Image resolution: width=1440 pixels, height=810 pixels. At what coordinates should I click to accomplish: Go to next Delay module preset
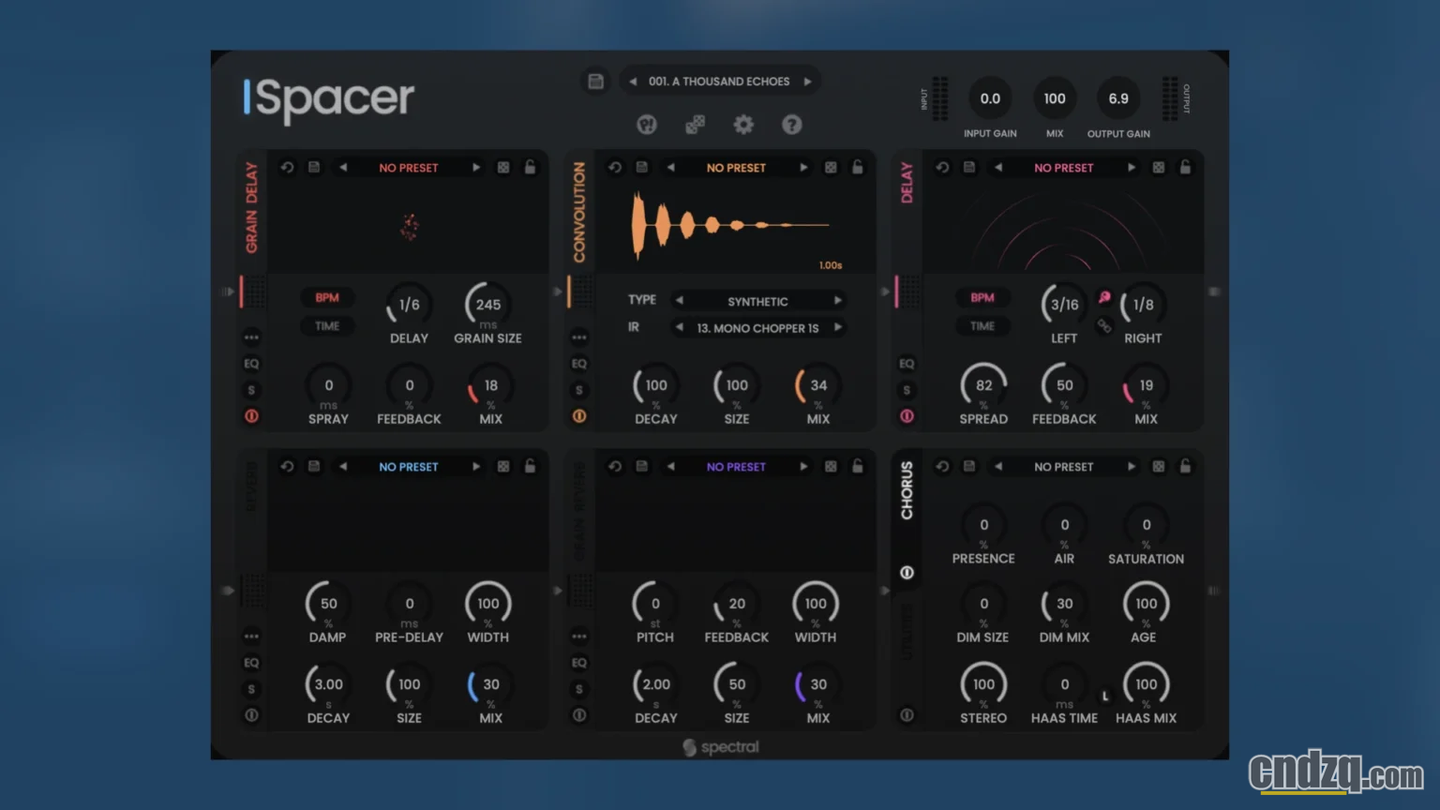(x=1131, y=167)
